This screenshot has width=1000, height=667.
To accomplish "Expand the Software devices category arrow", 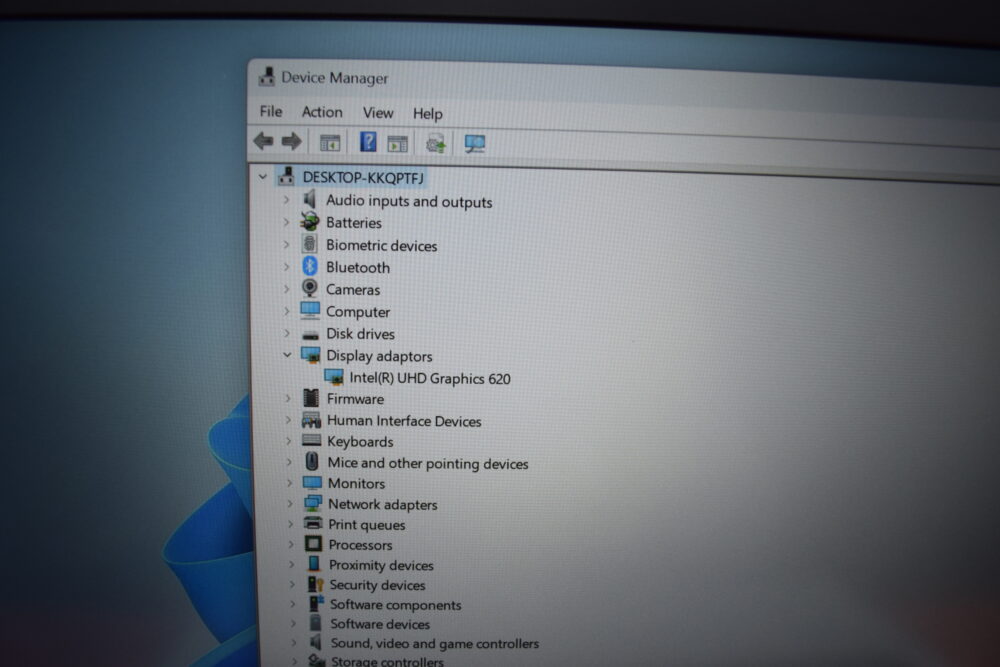I will coord(293,623).
